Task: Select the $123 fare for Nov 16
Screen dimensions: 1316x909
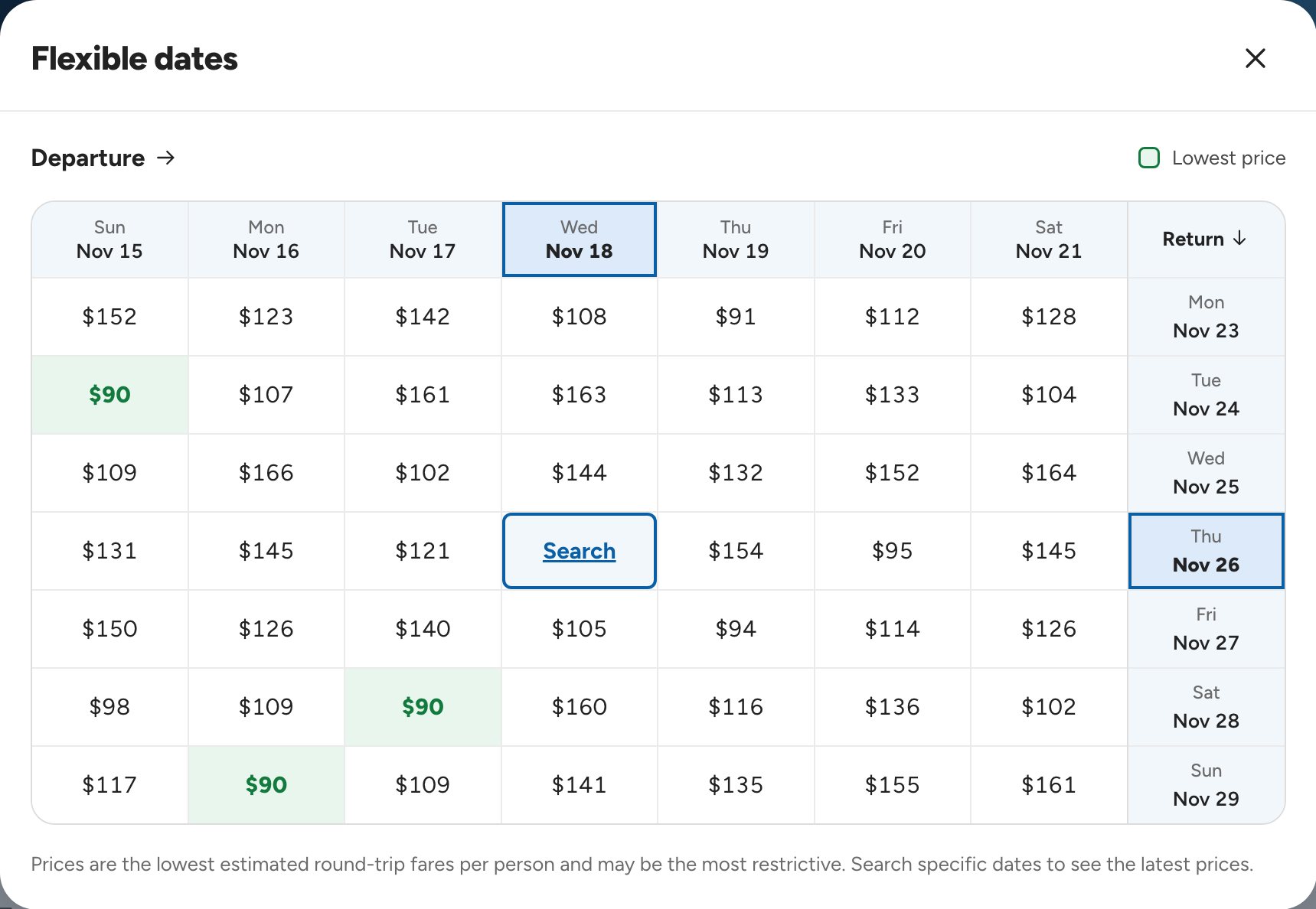Action: tap(266, 317)
